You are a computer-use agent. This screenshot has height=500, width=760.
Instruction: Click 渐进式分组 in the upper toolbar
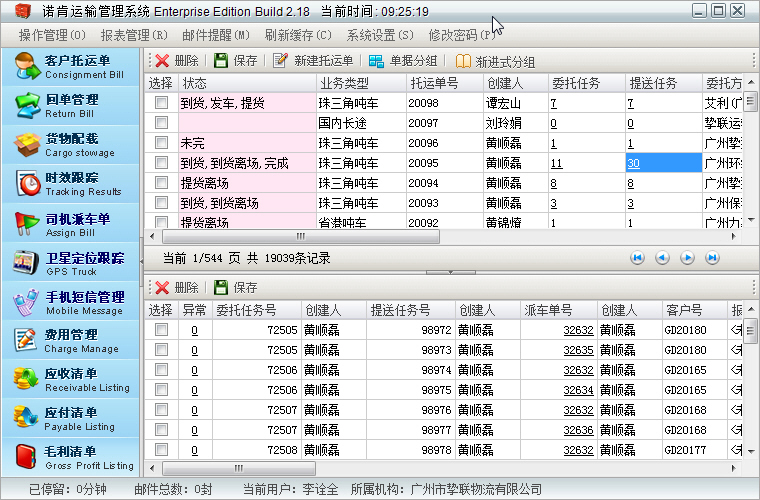click(495, 61)
